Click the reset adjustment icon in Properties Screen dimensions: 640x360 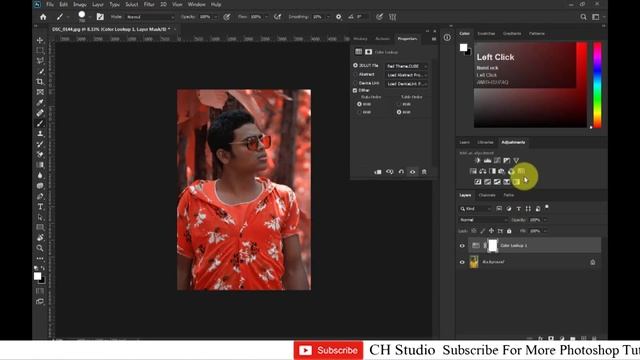pos(401,172)
